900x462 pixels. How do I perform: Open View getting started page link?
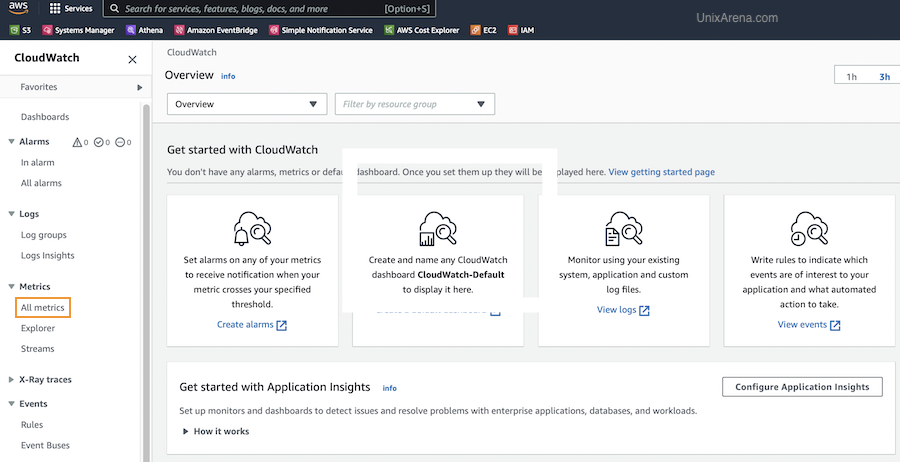coord(662,172)
